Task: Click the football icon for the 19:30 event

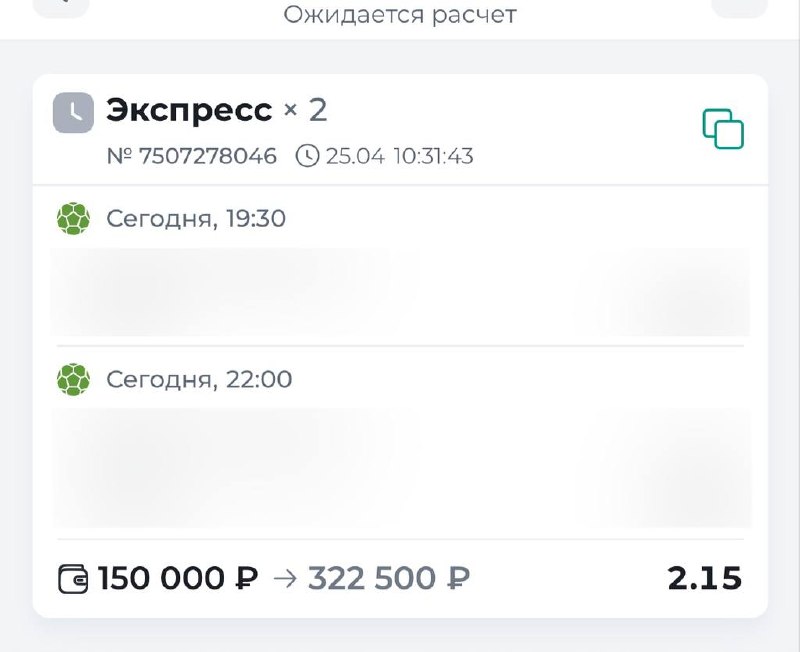Action: (73, 218)
